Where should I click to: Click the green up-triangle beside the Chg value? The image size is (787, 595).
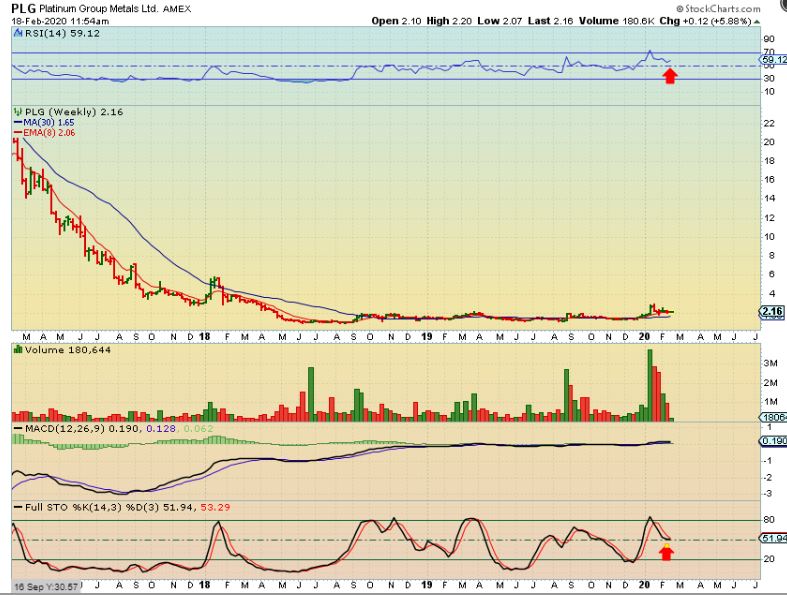(757, 22)
